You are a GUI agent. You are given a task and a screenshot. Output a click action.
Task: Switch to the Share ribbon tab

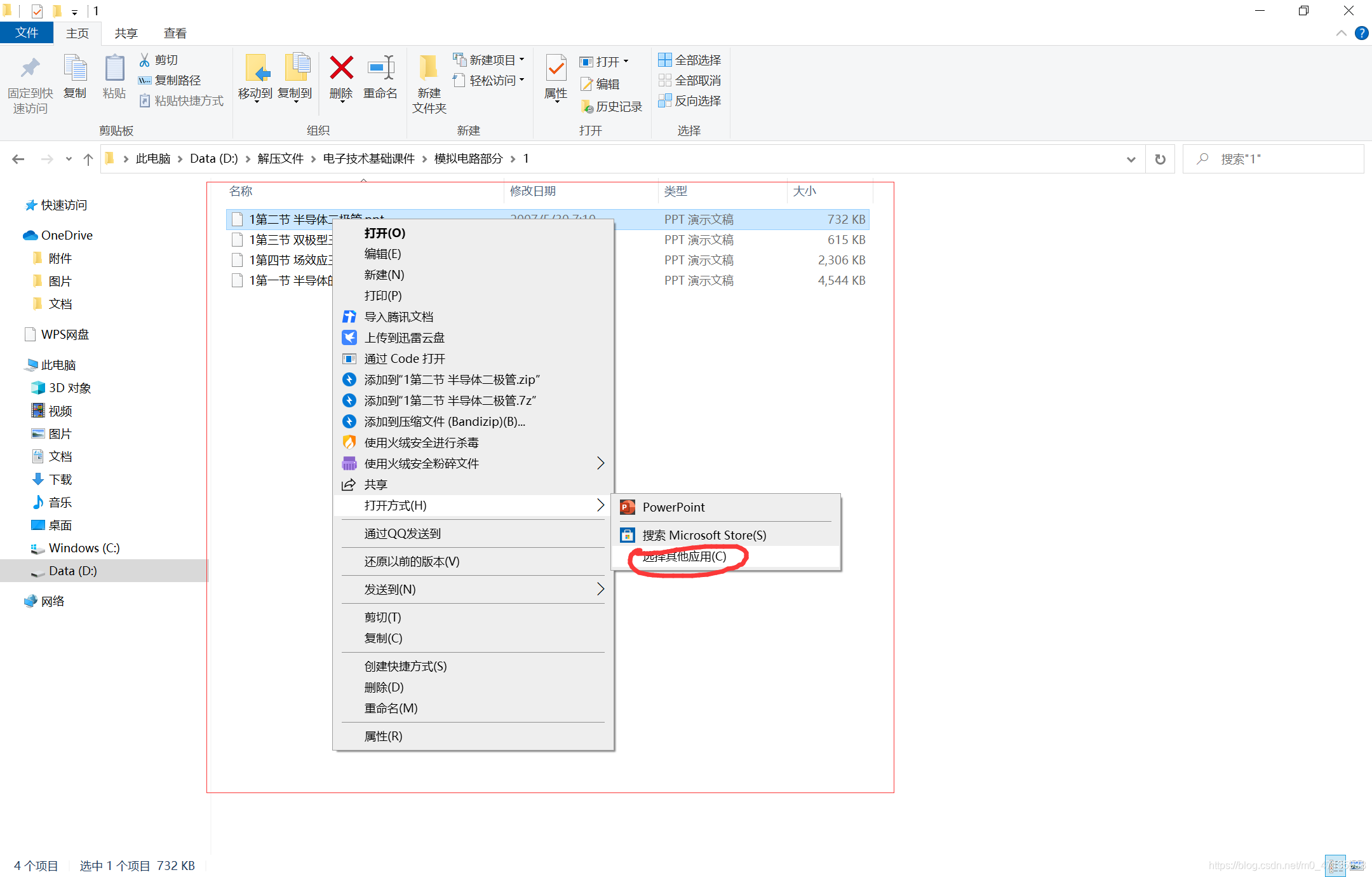pyautogui.click(x=126, y=33)
